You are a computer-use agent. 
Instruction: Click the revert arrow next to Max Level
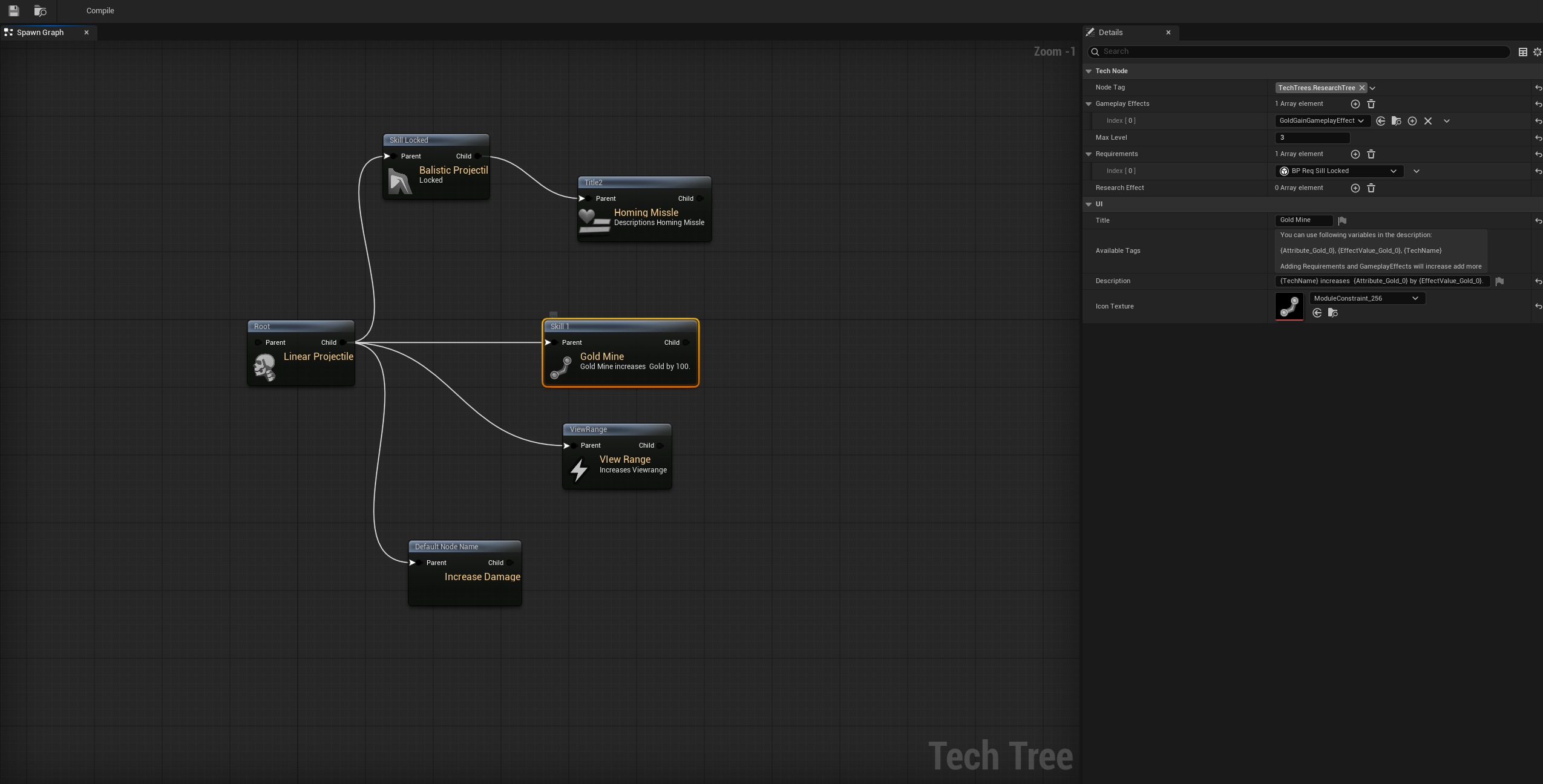point(1538,137)
